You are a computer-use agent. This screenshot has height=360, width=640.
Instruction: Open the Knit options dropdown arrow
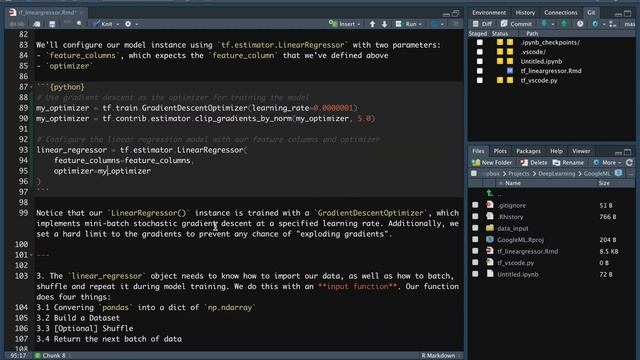[x=118, y=24]
